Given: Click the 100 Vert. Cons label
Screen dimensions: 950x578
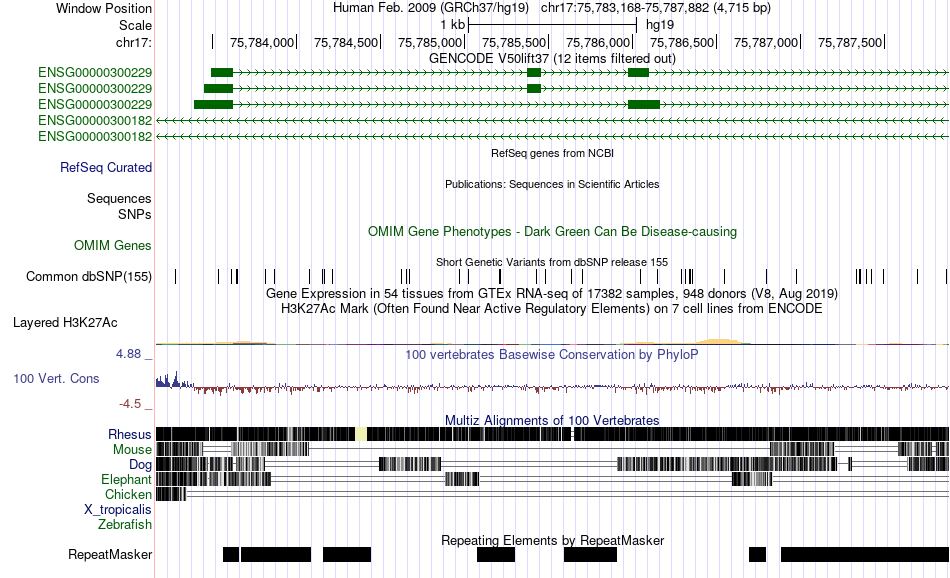Looking at the screenshot, I should click(56, 379).
